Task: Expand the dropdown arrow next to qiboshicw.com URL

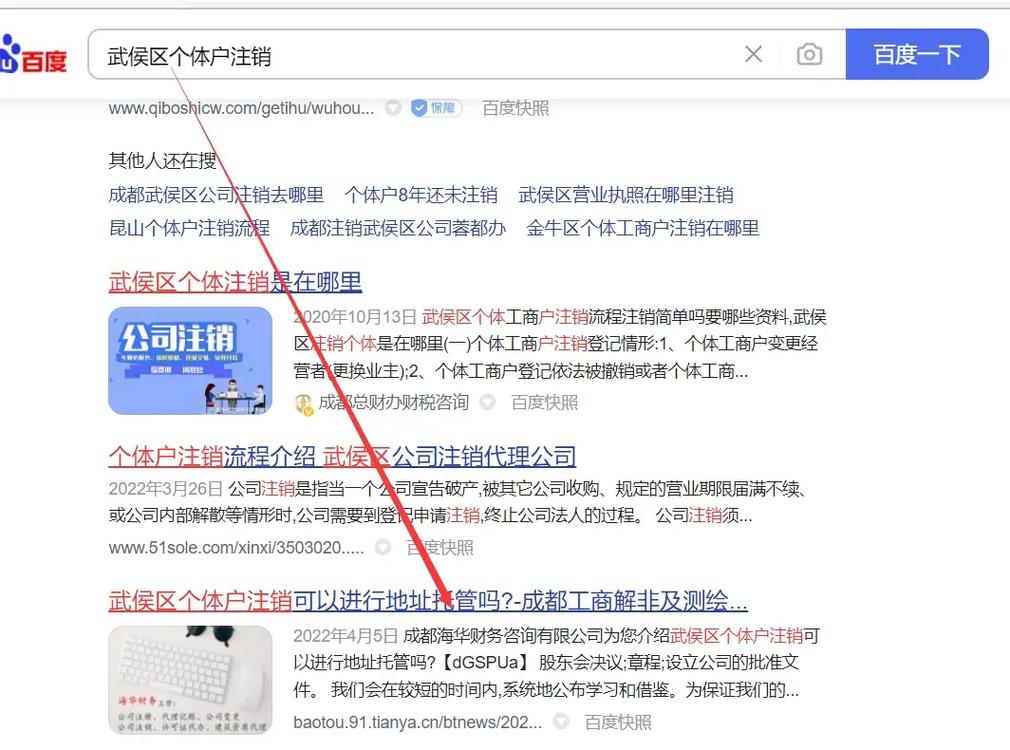Action: coord(392,108)
